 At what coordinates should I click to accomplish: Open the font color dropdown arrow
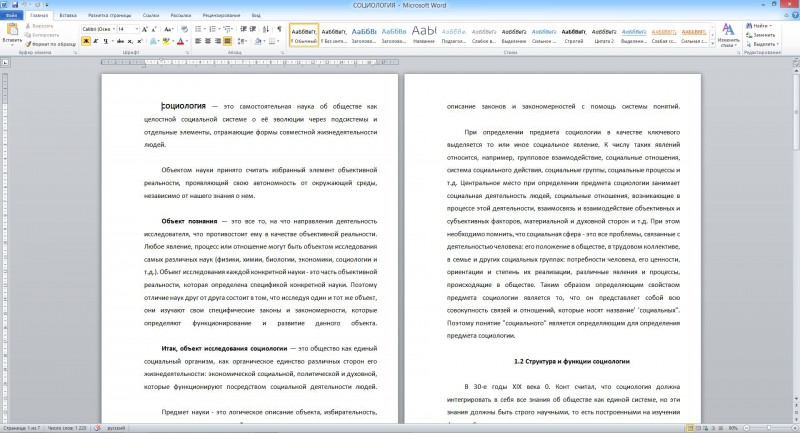click(186, 41)
